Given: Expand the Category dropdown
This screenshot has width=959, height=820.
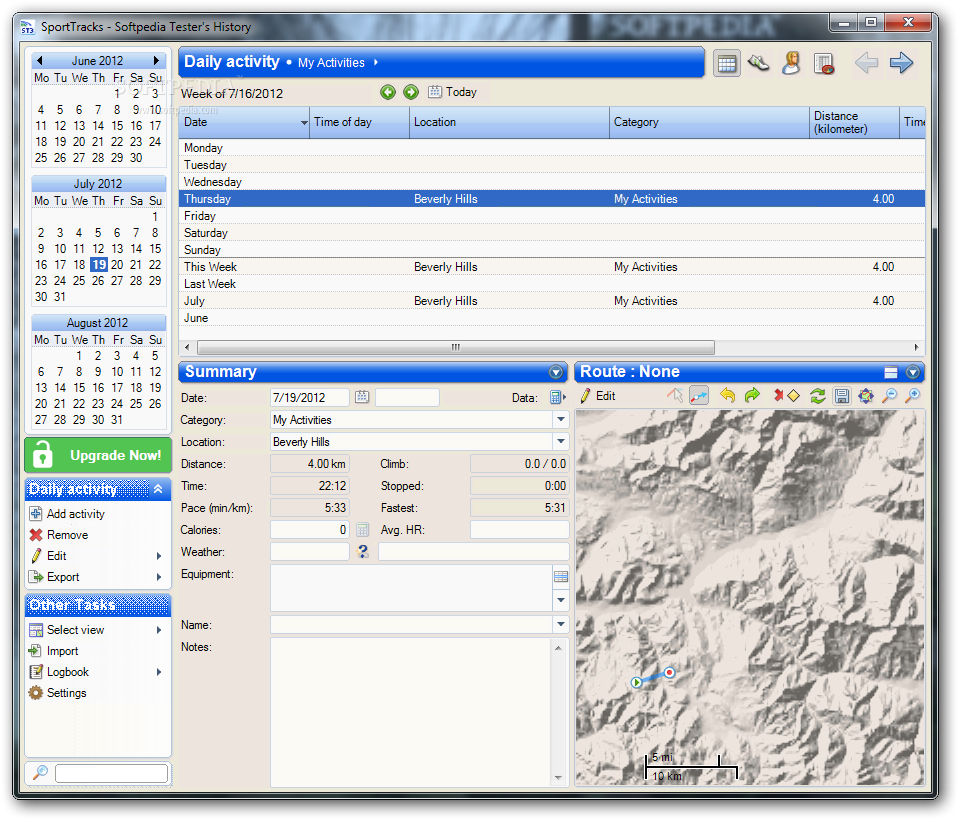Looking at the screenshot, I should click(x=561, y=419).
